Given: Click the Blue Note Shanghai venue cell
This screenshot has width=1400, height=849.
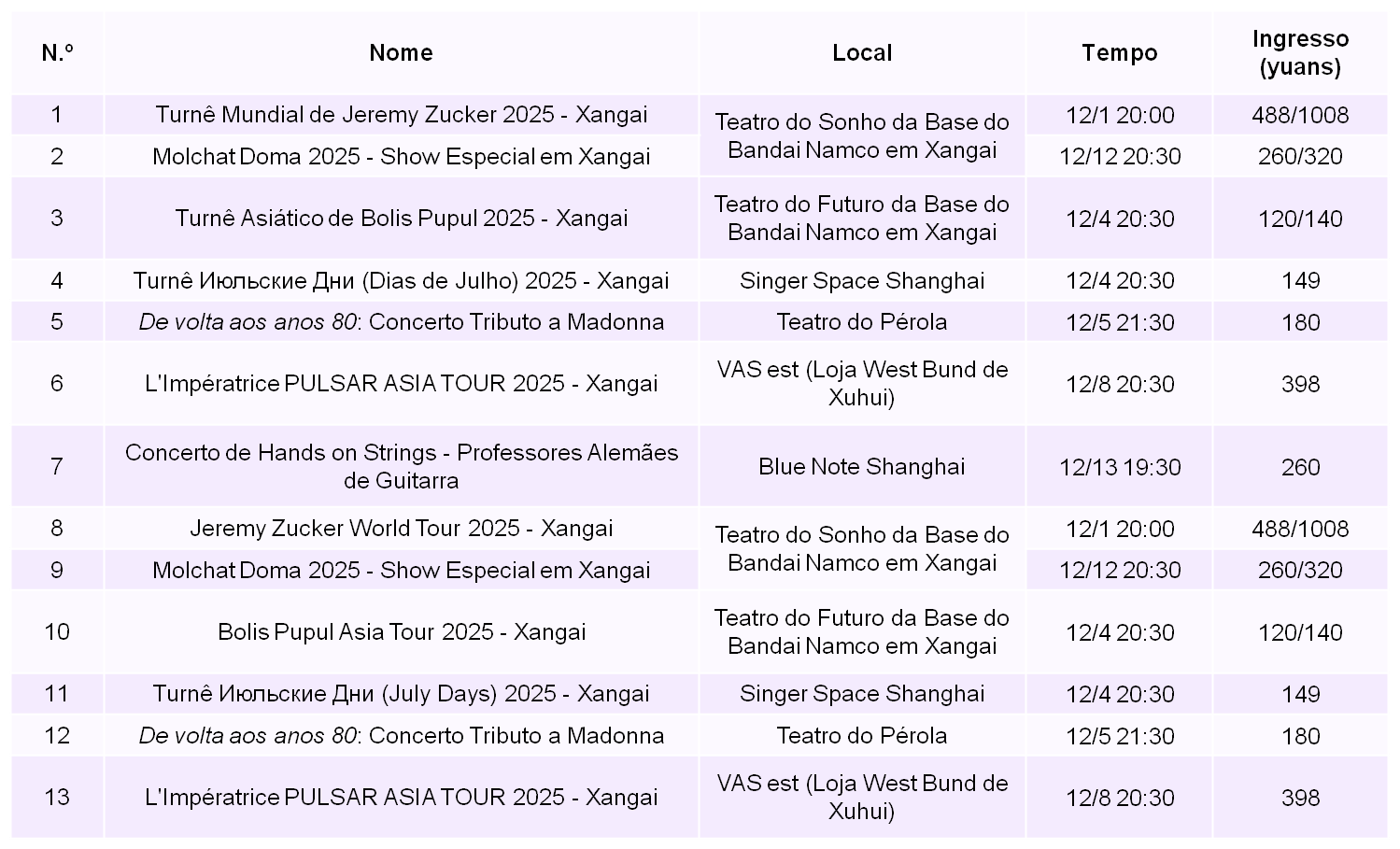Looking at the screenshot, I should point(861,466).
